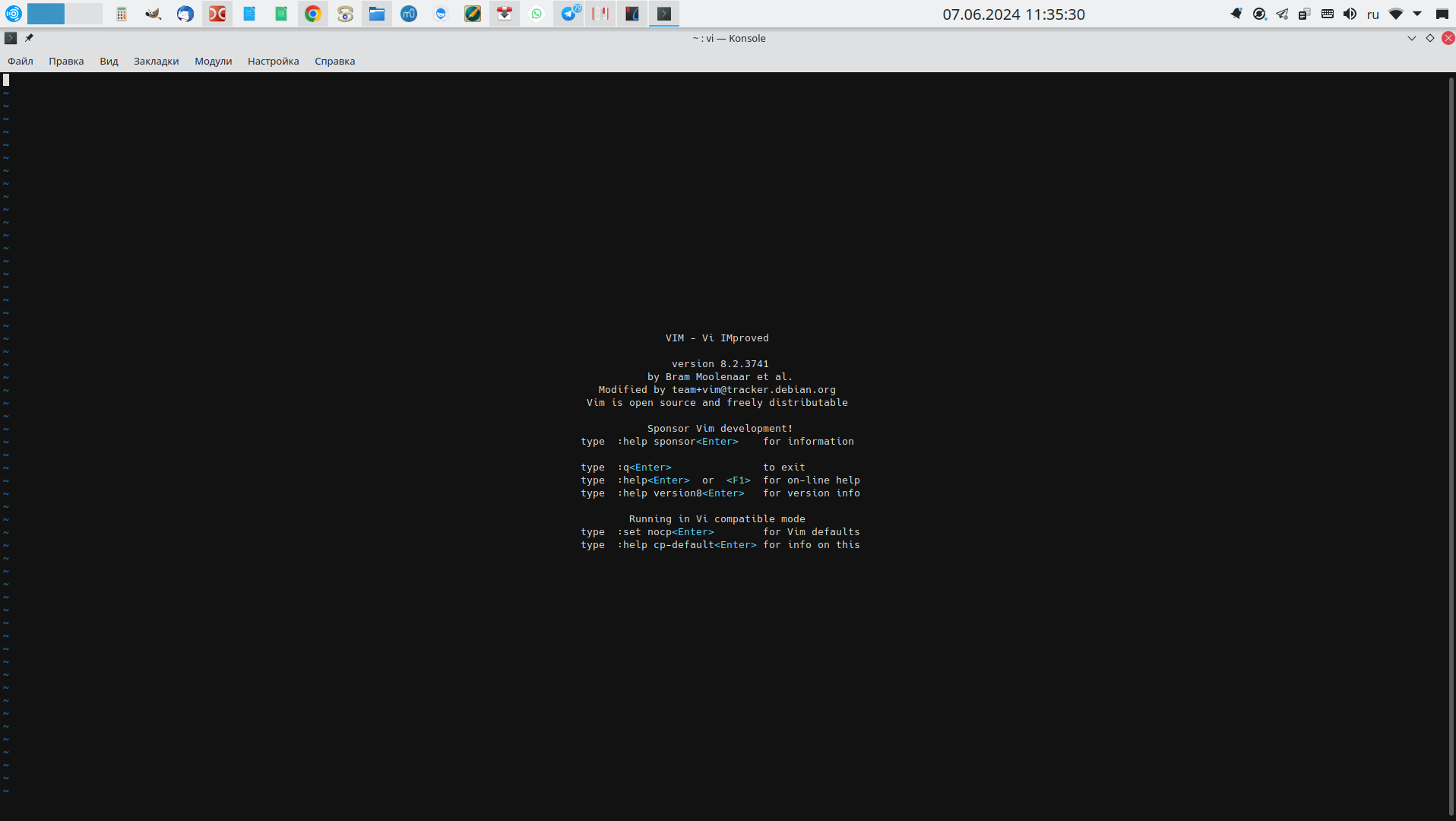1456x821 pixels.
Task: Click the ':help sponsor<Enter>' line
Action: pyautogui.click(x=717, y=442)
